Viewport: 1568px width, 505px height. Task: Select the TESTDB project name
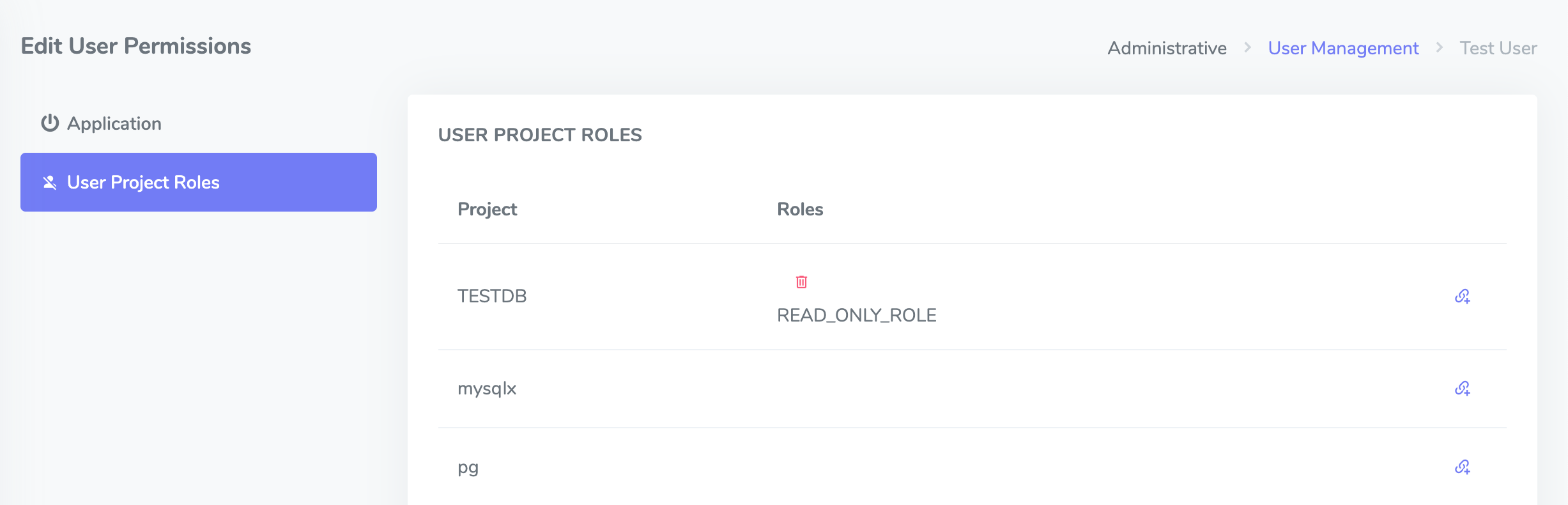[x=492, y=296]
